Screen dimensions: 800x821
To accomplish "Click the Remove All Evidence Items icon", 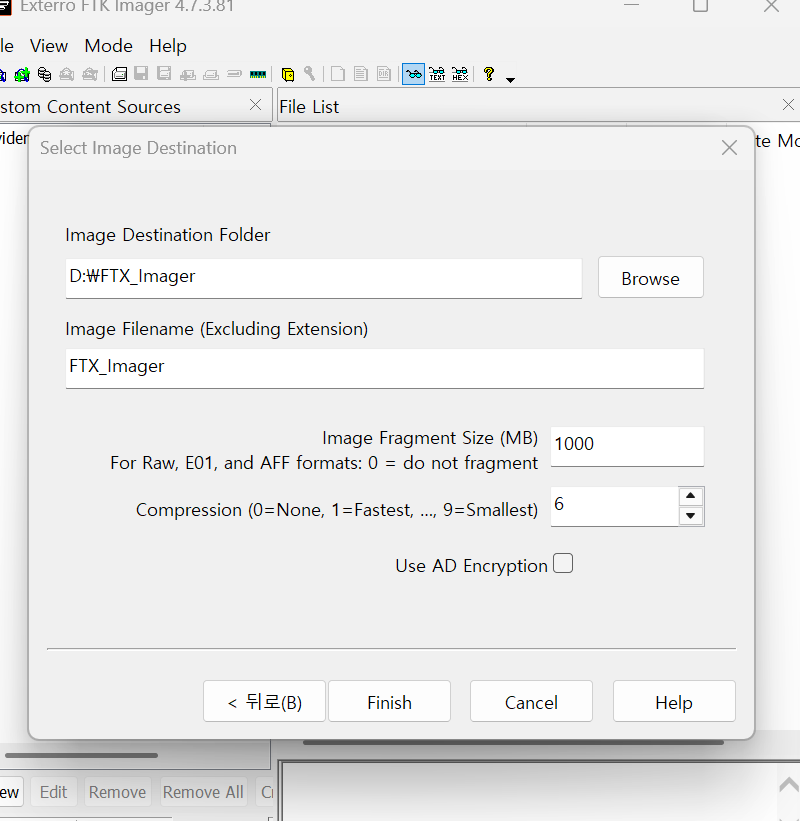I will pos(90,74).
